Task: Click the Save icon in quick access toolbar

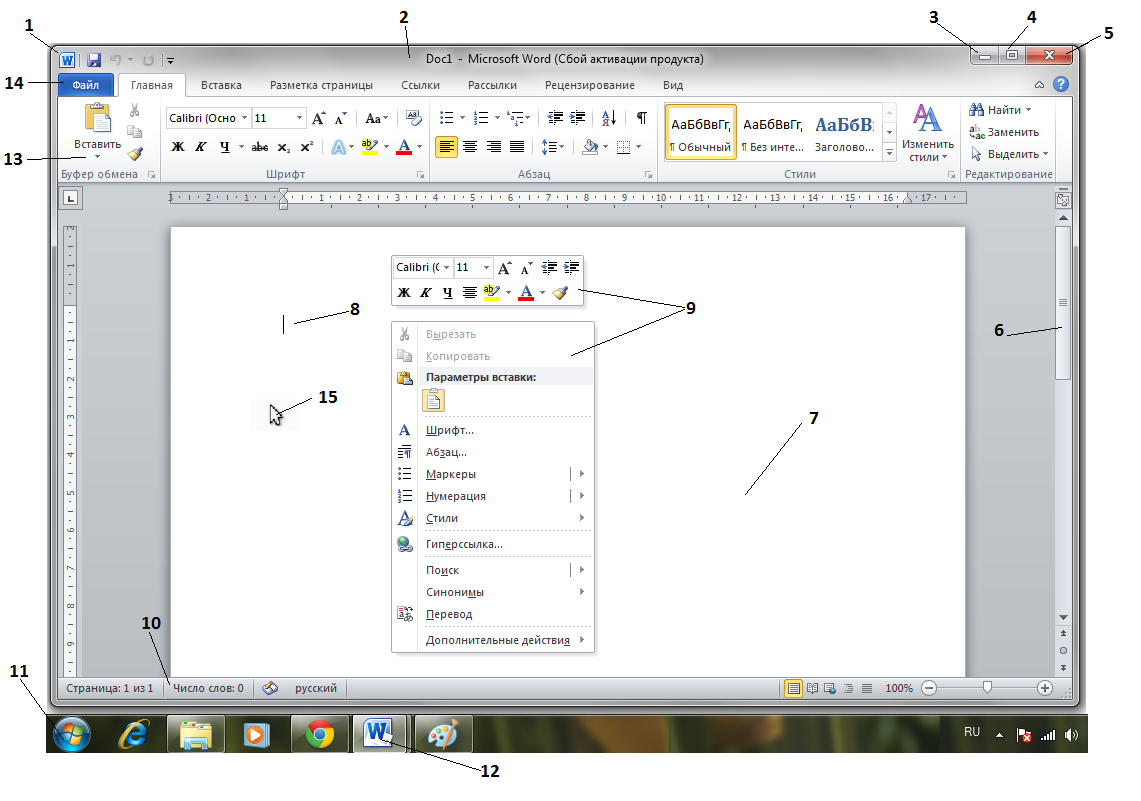Action: click(94, 60)
